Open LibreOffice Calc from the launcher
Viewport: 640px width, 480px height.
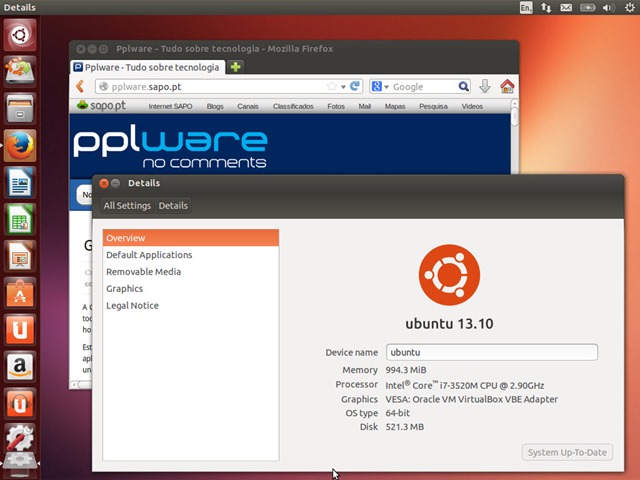pos(20,219)
